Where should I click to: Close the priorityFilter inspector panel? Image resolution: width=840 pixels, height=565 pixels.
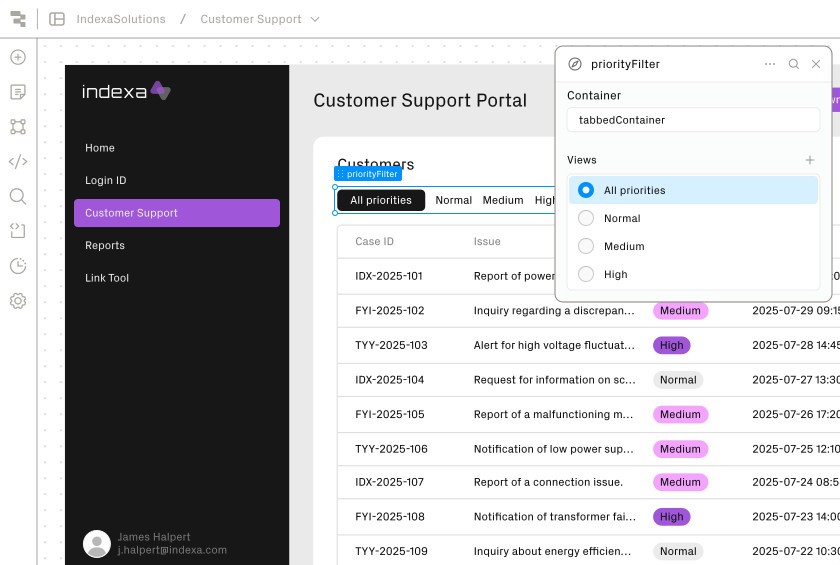tap(816, 64)
